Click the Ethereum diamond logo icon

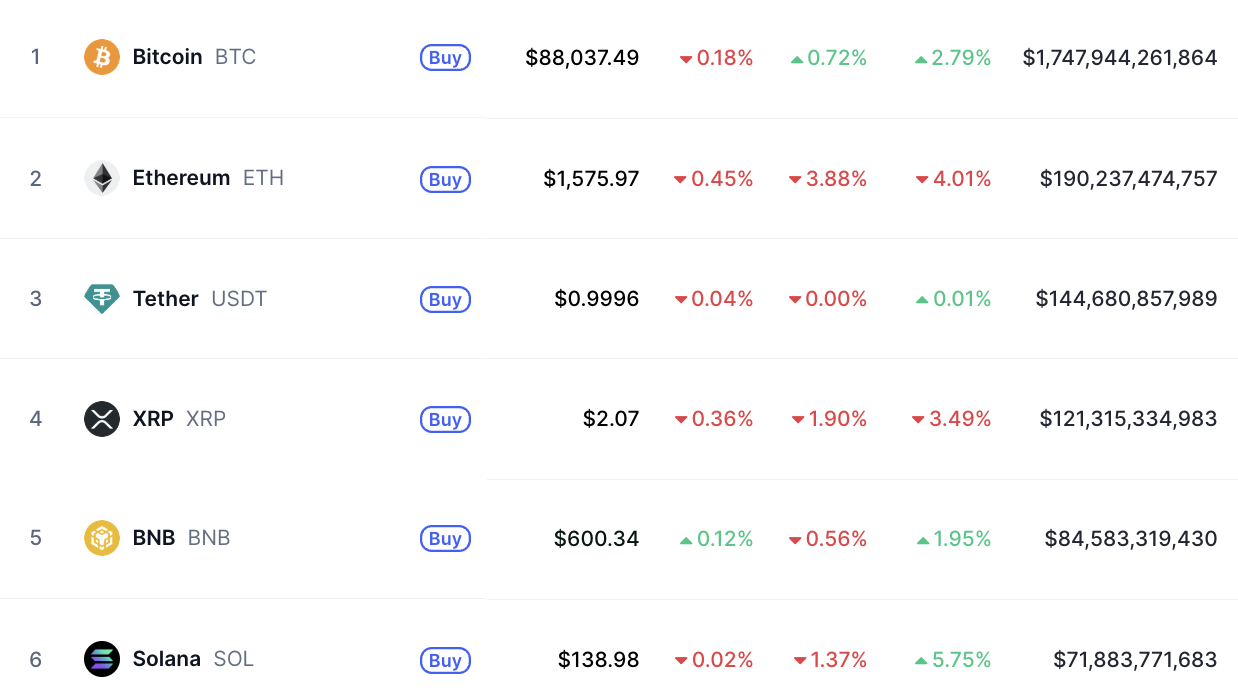click(102, 178)
